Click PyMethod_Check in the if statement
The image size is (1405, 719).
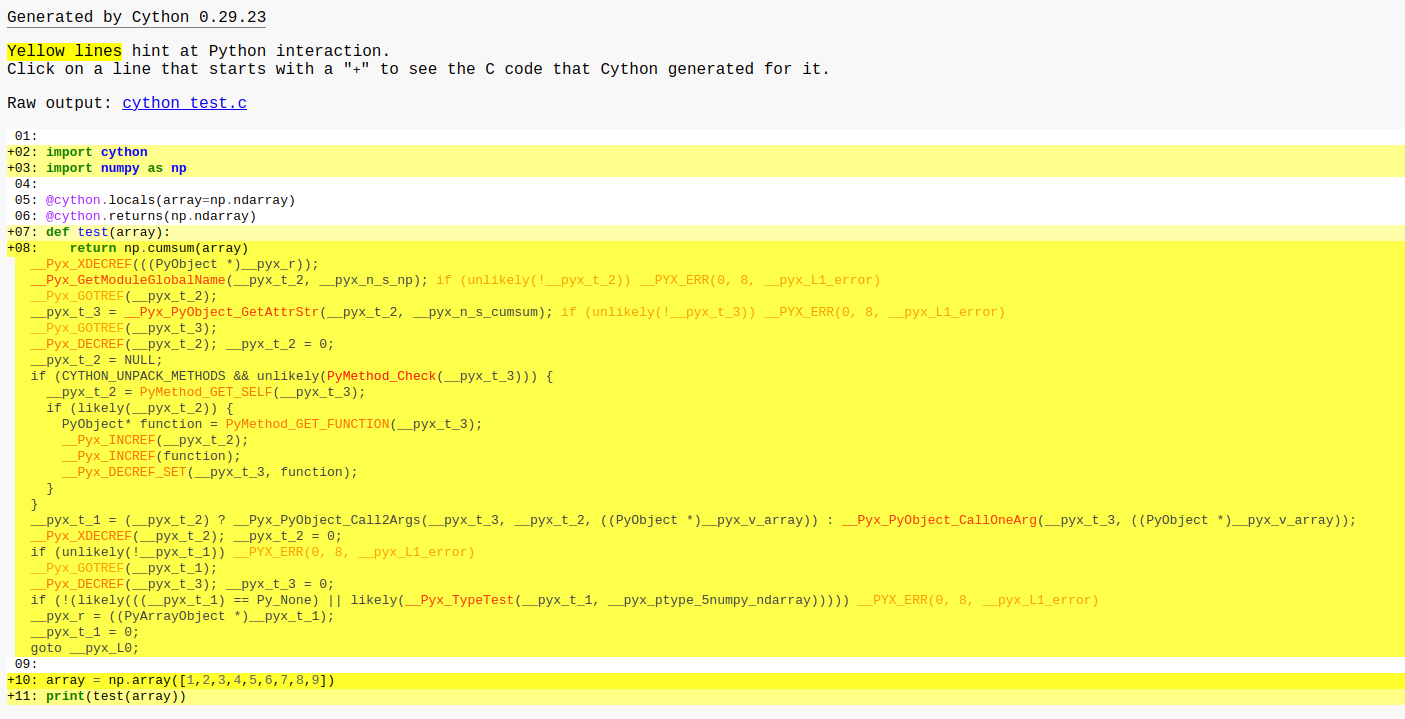point(388,376)
